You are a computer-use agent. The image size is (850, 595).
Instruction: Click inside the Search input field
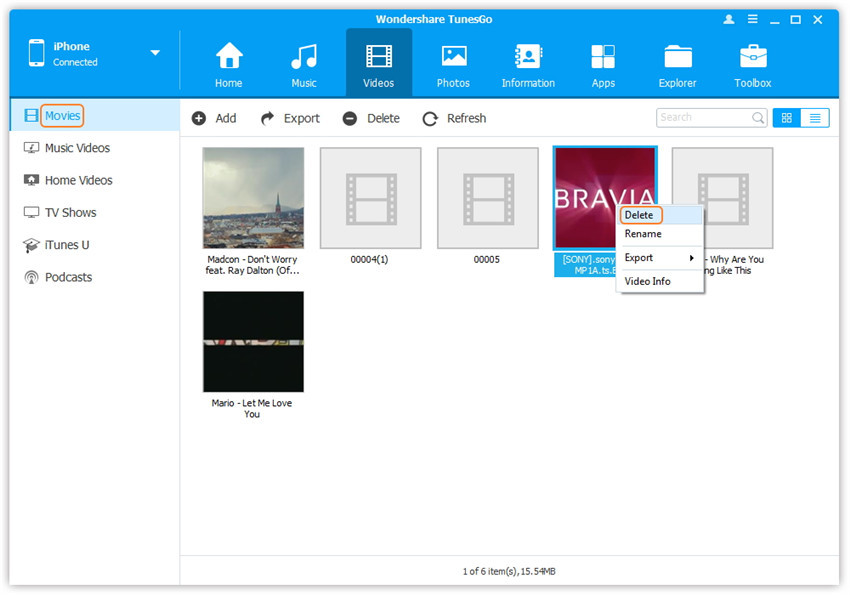click(702, 118)
